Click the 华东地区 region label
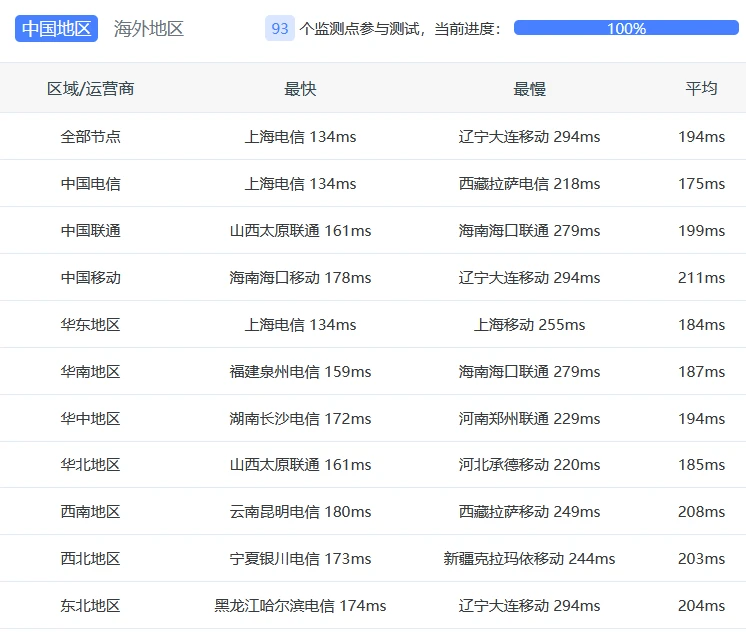Screen dimensions: 746x633 pyautogui.click(x=90, y=325)
